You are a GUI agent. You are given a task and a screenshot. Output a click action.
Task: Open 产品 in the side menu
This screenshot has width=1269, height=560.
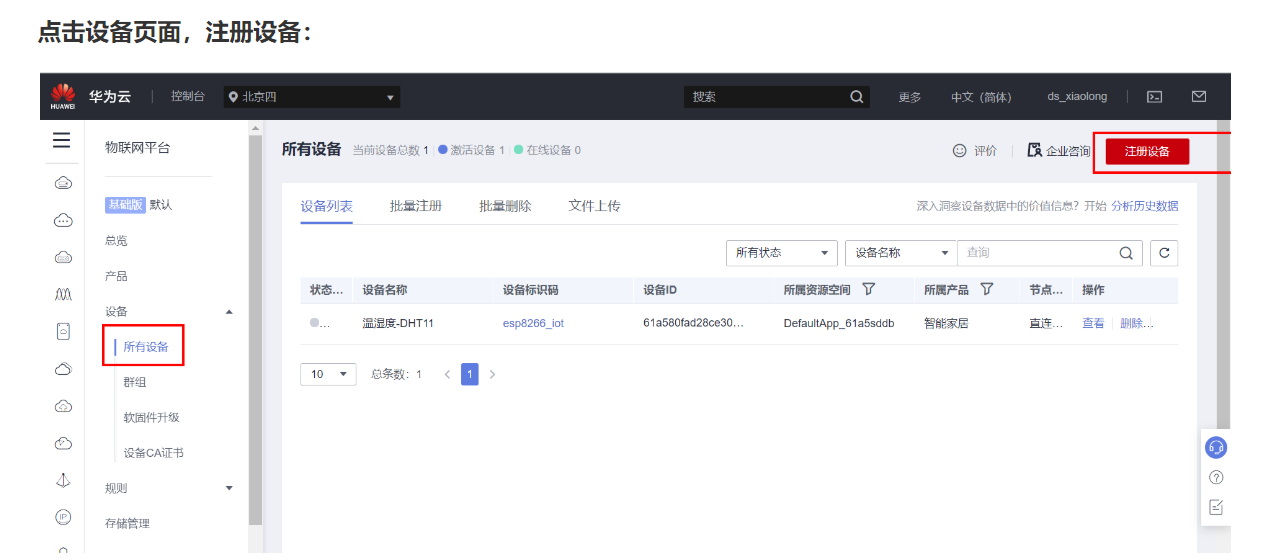pos(116,276)
